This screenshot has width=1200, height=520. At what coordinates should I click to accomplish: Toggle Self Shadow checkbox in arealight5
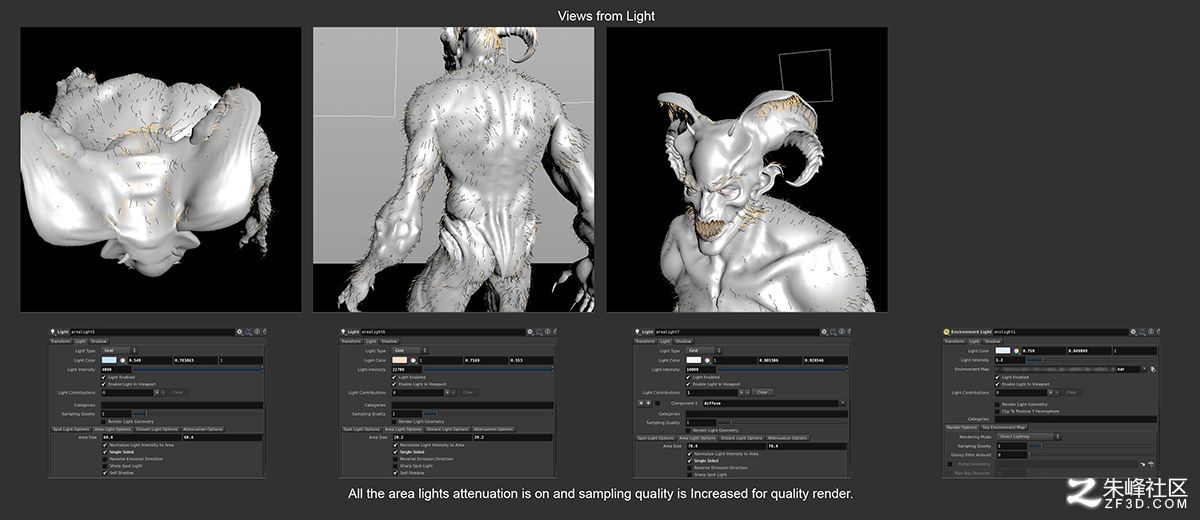click(105, 473)
